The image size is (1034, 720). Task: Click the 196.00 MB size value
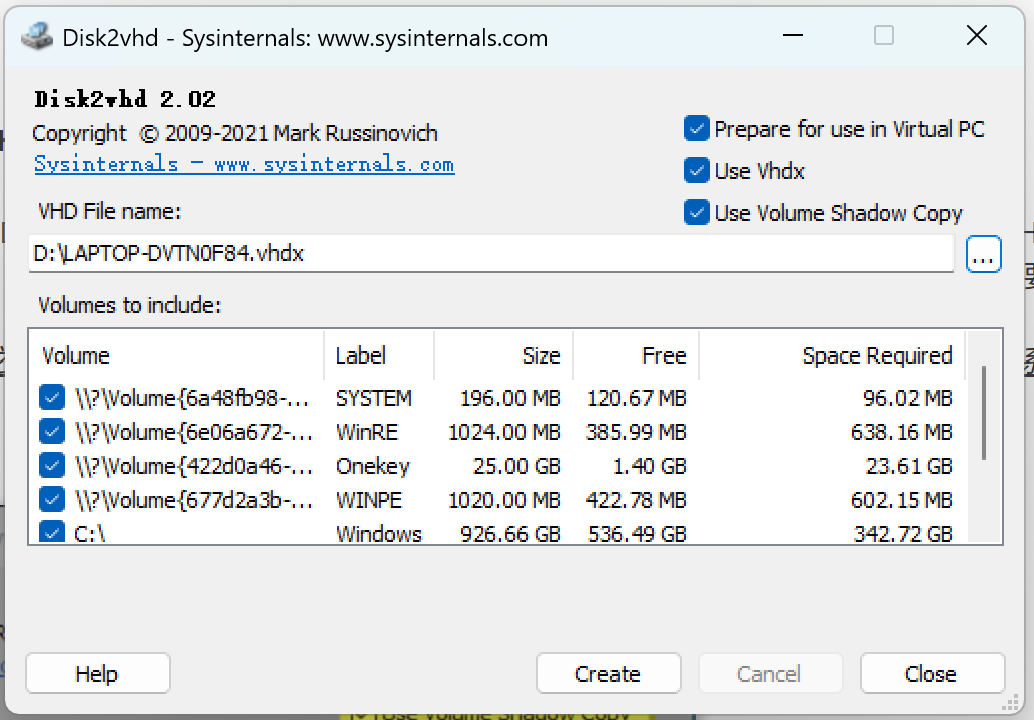click(x=510, y=398)
